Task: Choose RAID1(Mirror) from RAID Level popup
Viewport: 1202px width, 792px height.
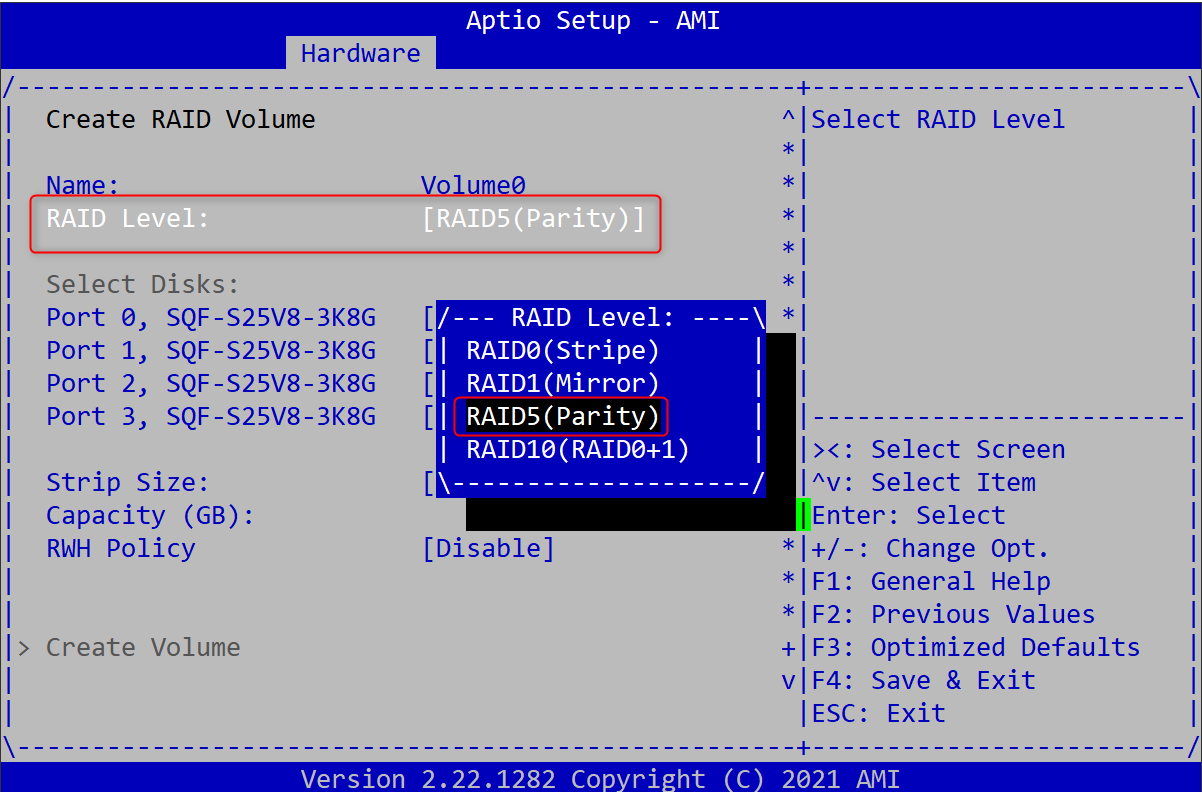Action: click(562, 384)
